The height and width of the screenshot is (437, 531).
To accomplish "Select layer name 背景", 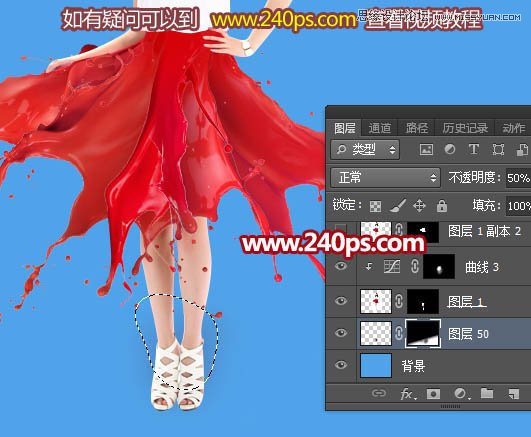I will click(x=413, y=366).
